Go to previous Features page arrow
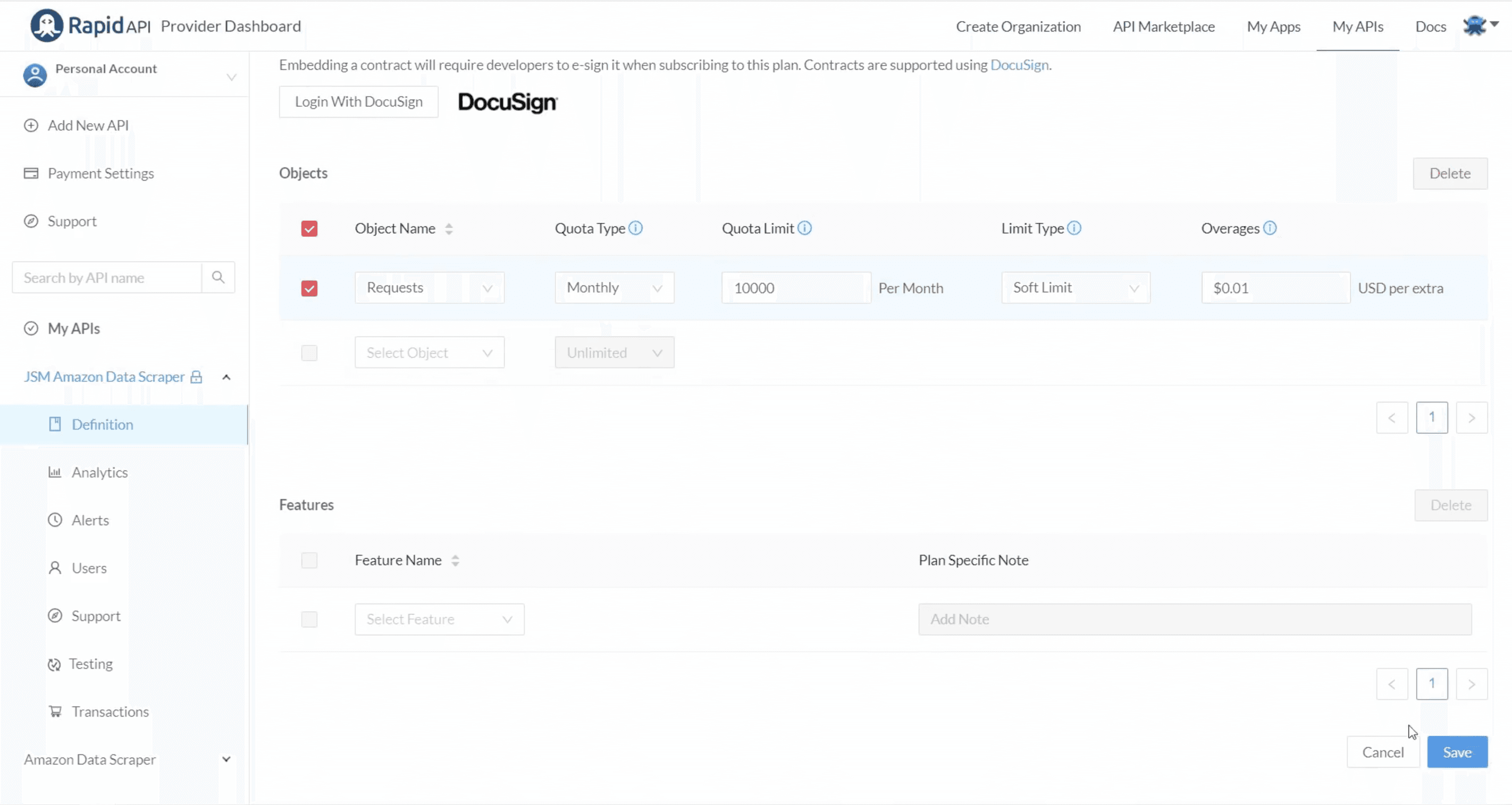 tap(1392, 684)
